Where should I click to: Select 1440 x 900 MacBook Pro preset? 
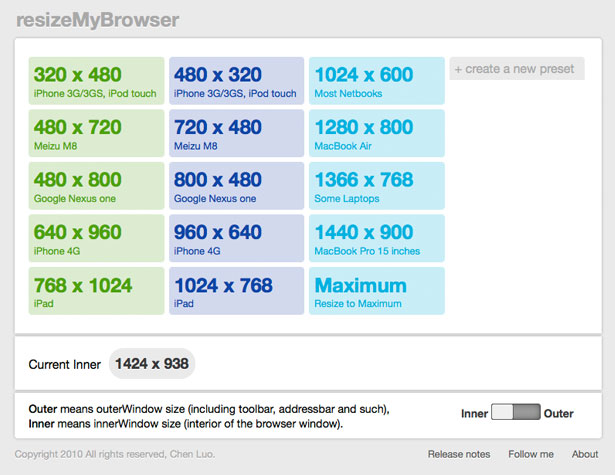[x=377, y=238]
